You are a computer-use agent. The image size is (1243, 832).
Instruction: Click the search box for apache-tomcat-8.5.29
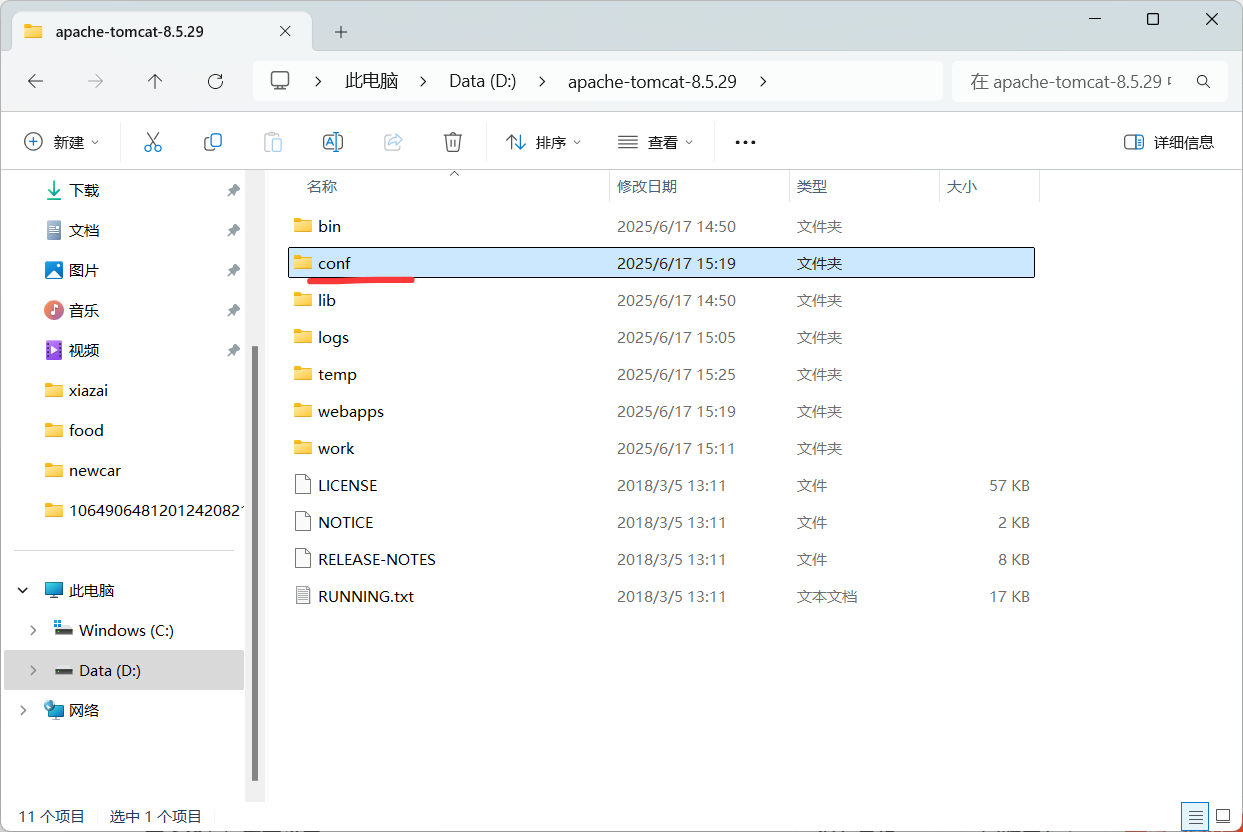(1089, 81)
